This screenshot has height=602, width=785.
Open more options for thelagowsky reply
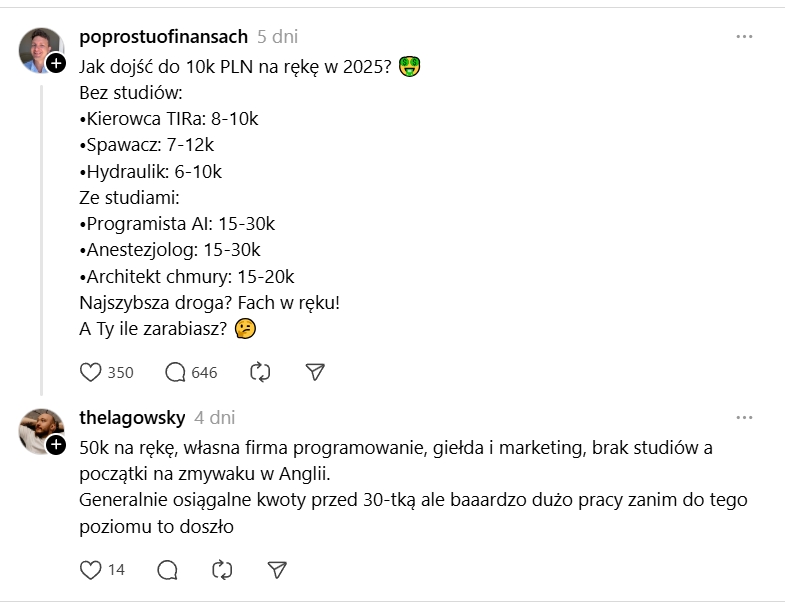tap(744, 417)
